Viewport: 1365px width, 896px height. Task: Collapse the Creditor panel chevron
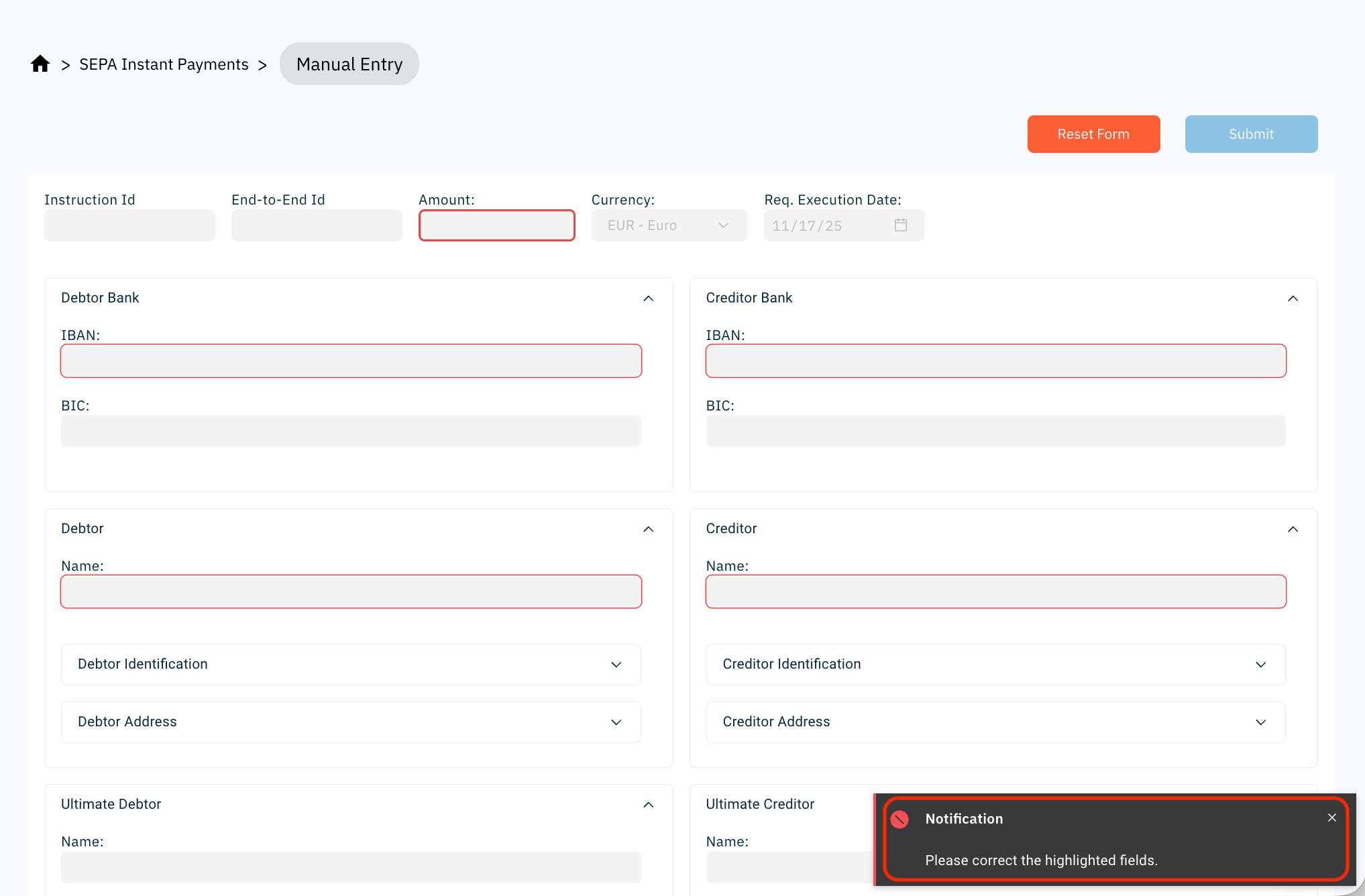coord(1293,529)
